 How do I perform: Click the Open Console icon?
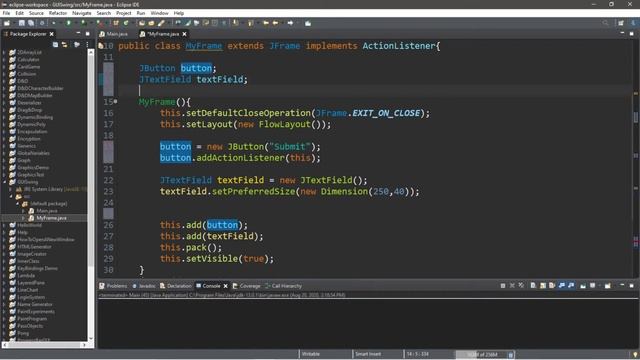(x=608, y=286)
